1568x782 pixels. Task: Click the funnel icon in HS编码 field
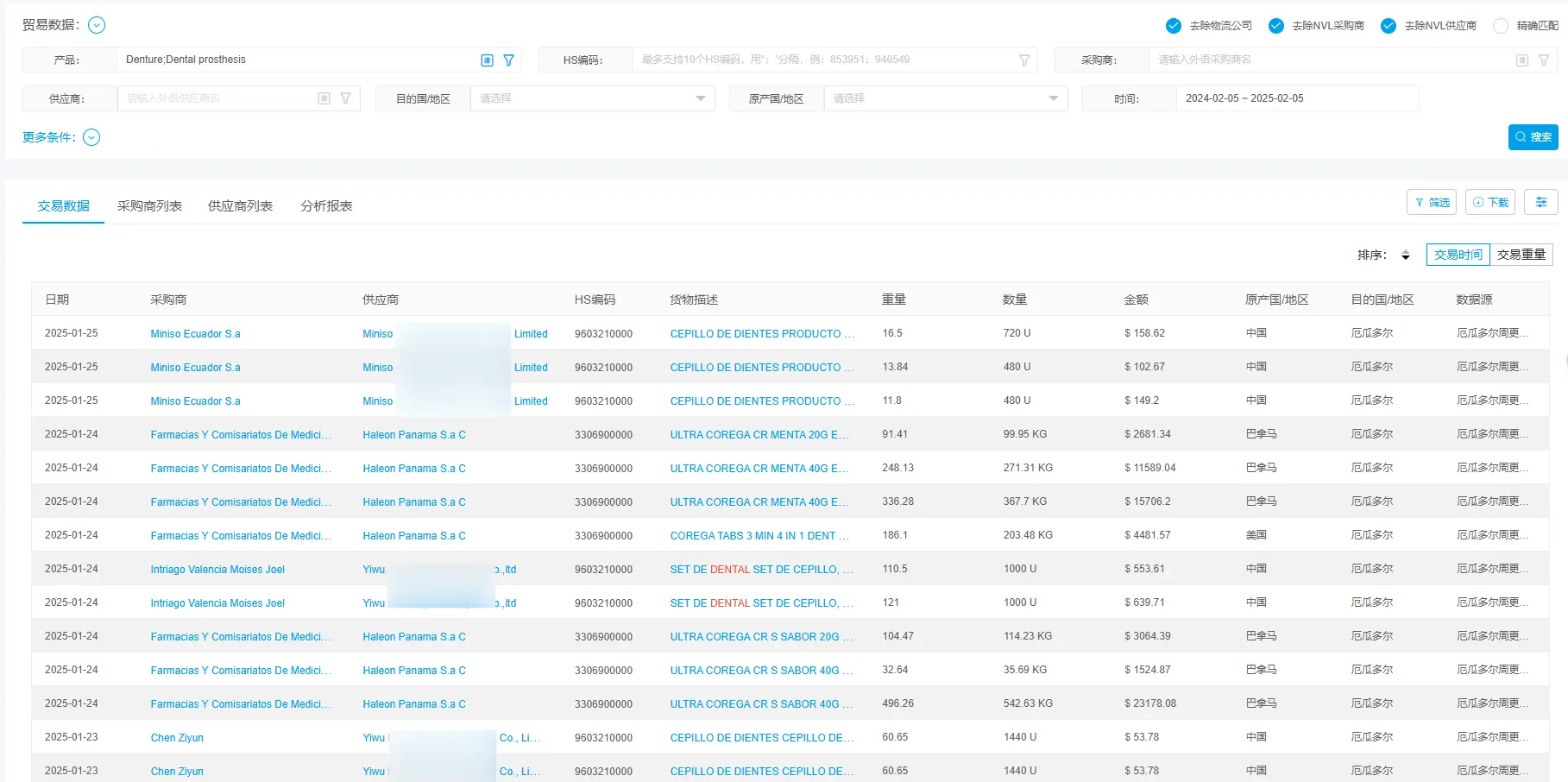pyautogui.click(x=1024, y=60)
